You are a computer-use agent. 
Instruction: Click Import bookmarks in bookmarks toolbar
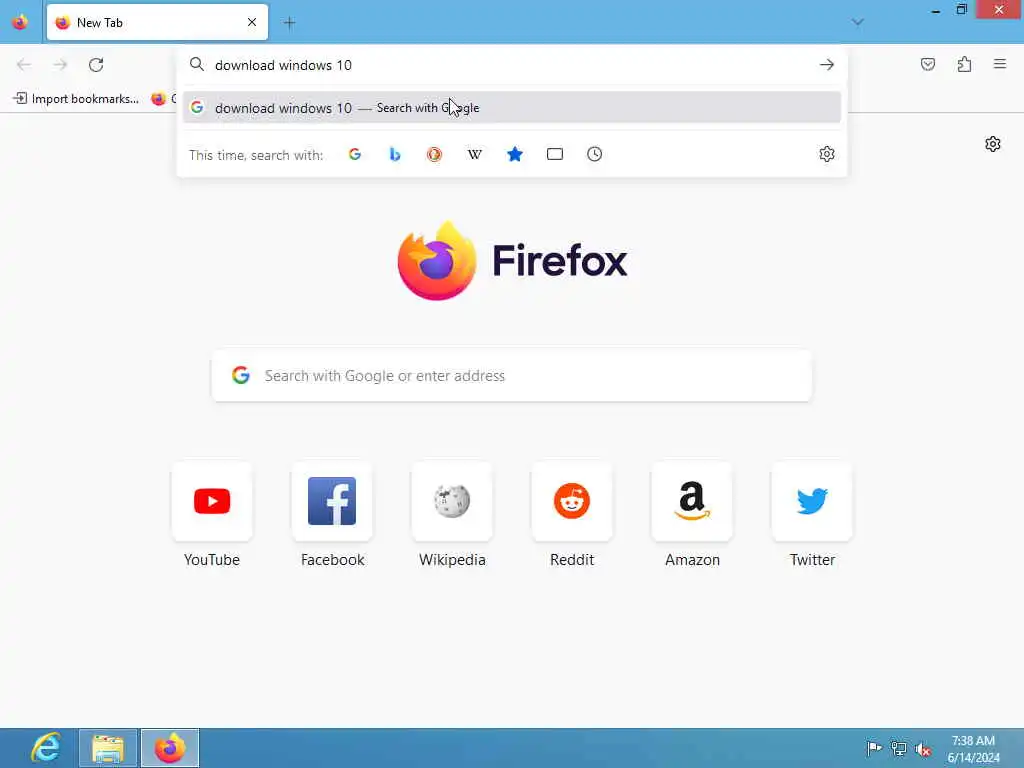point(76,99)
